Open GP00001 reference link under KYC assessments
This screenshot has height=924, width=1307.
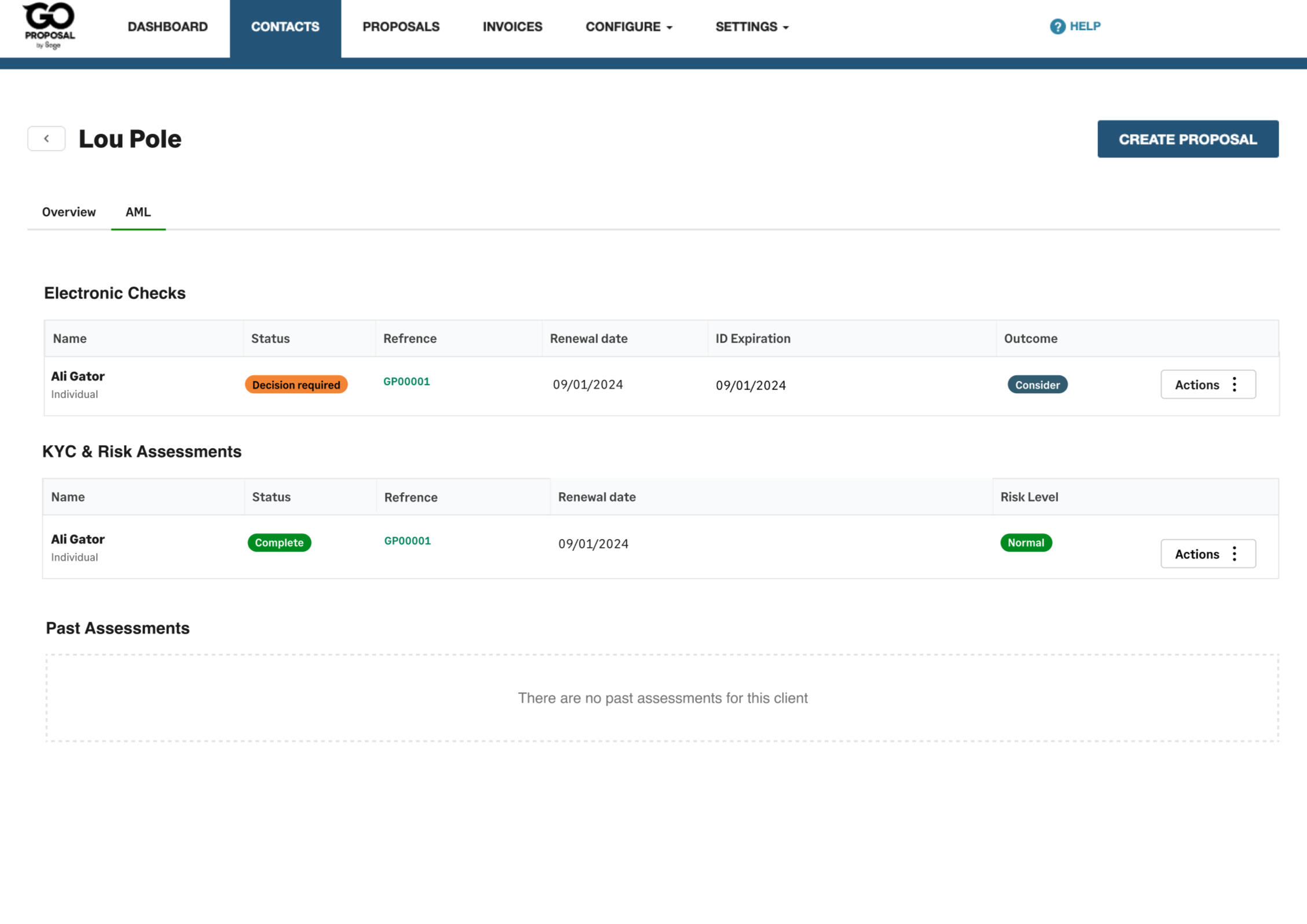[x=407, y=541]
